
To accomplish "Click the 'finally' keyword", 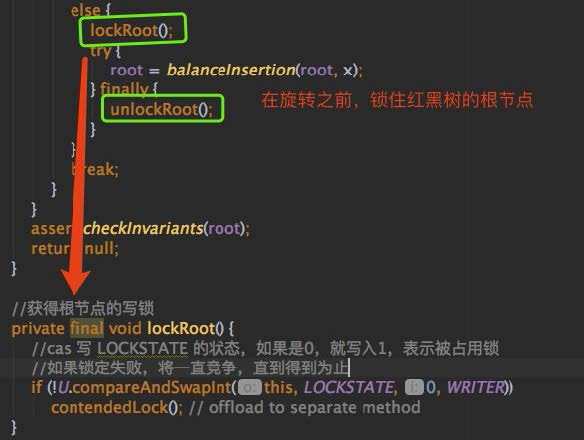I will coord(124,89).
